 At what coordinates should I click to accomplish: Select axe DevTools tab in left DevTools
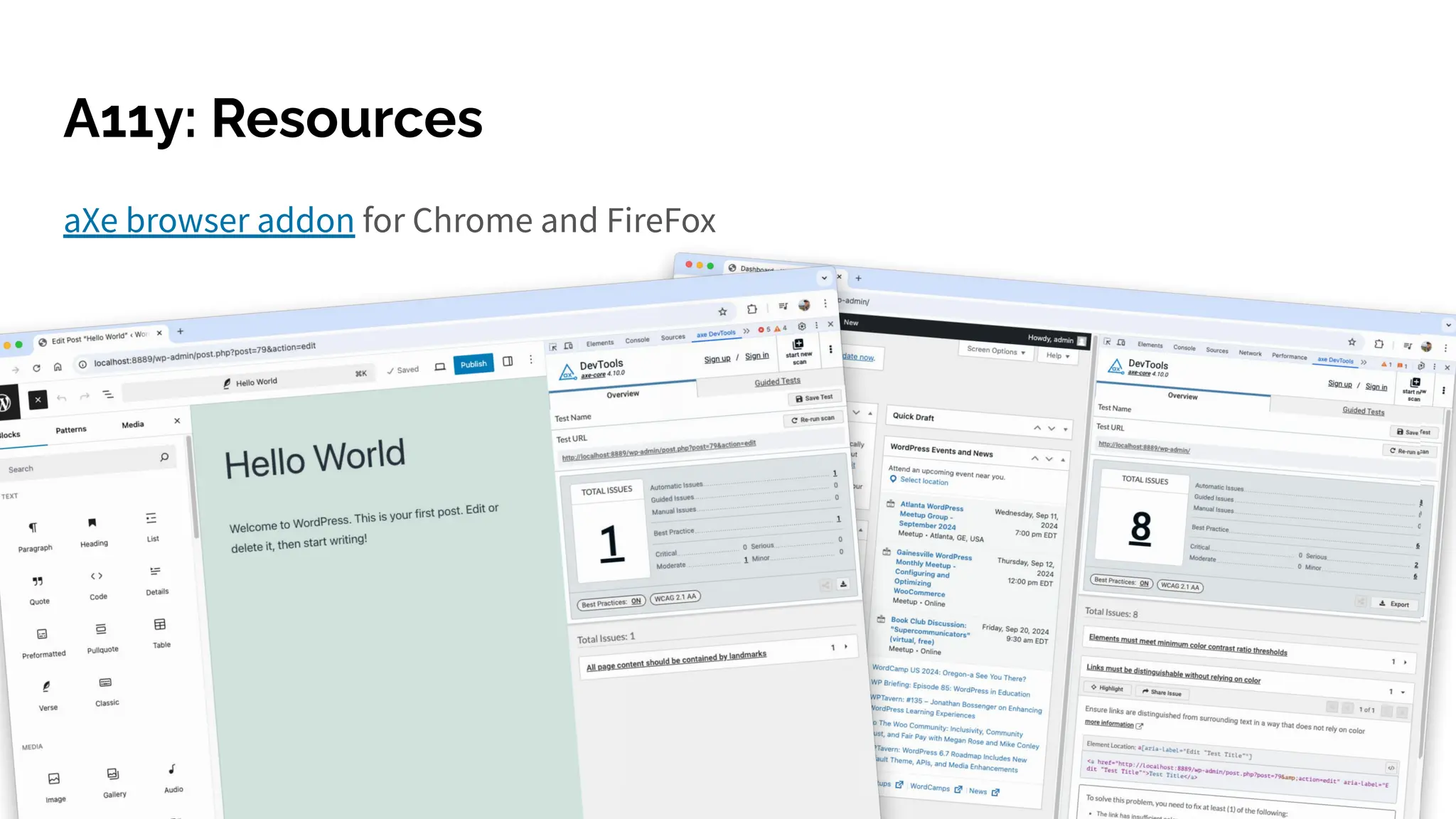716,334
